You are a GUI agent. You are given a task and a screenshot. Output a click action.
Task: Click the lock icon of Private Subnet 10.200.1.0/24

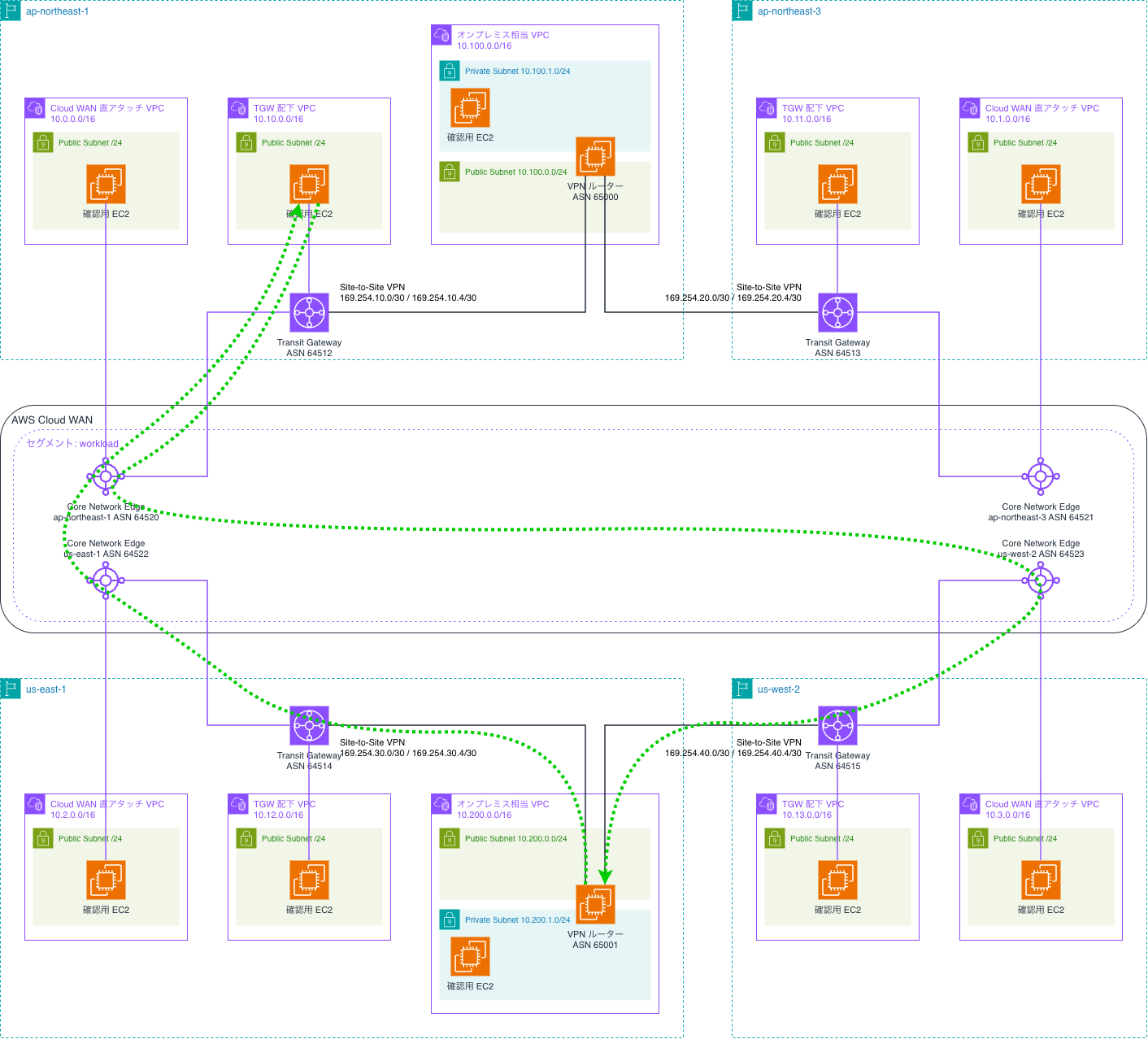pos(450,919)
